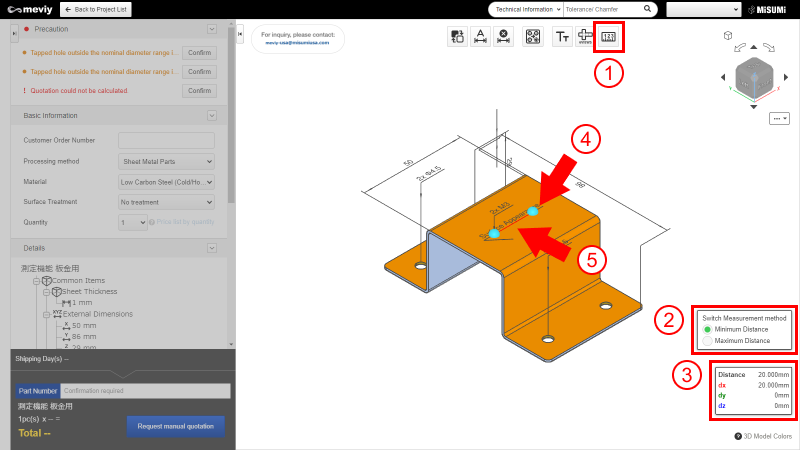Click the cross-shaped flat pattern tool

point(585,37)
